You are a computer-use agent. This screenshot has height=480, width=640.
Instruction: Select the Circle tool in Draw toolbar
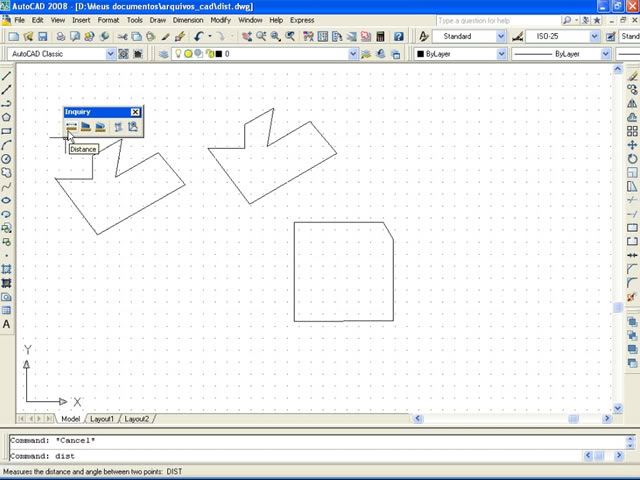point(6,159)
